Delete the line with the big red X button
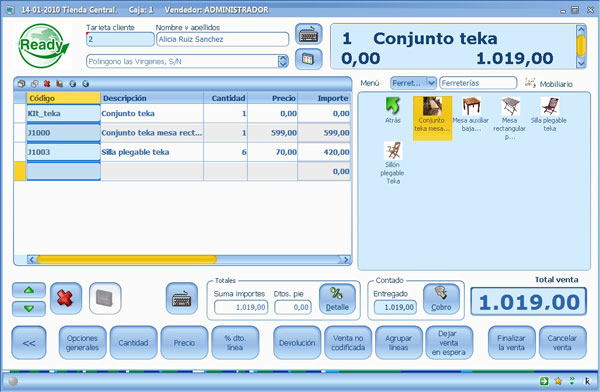Image resolution: width=600 pixels, height=392 pixels. click(66, 298)
